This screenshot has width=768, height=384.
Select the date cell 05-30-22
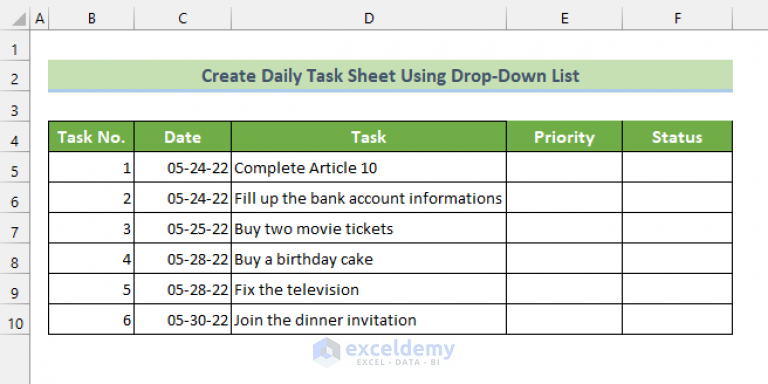tap(183, 319)
